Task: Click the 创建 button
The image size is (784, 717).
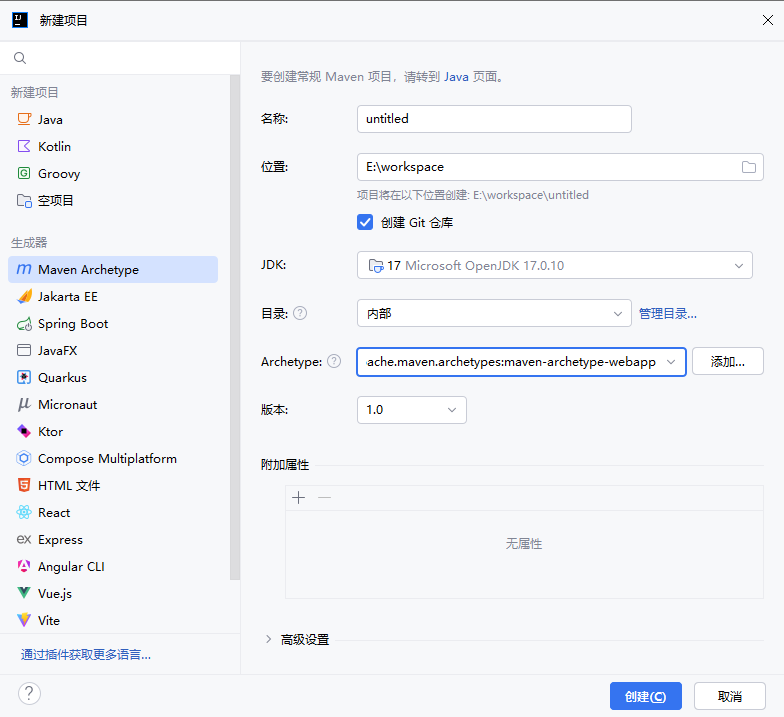Action: click(x=645, y=696)
